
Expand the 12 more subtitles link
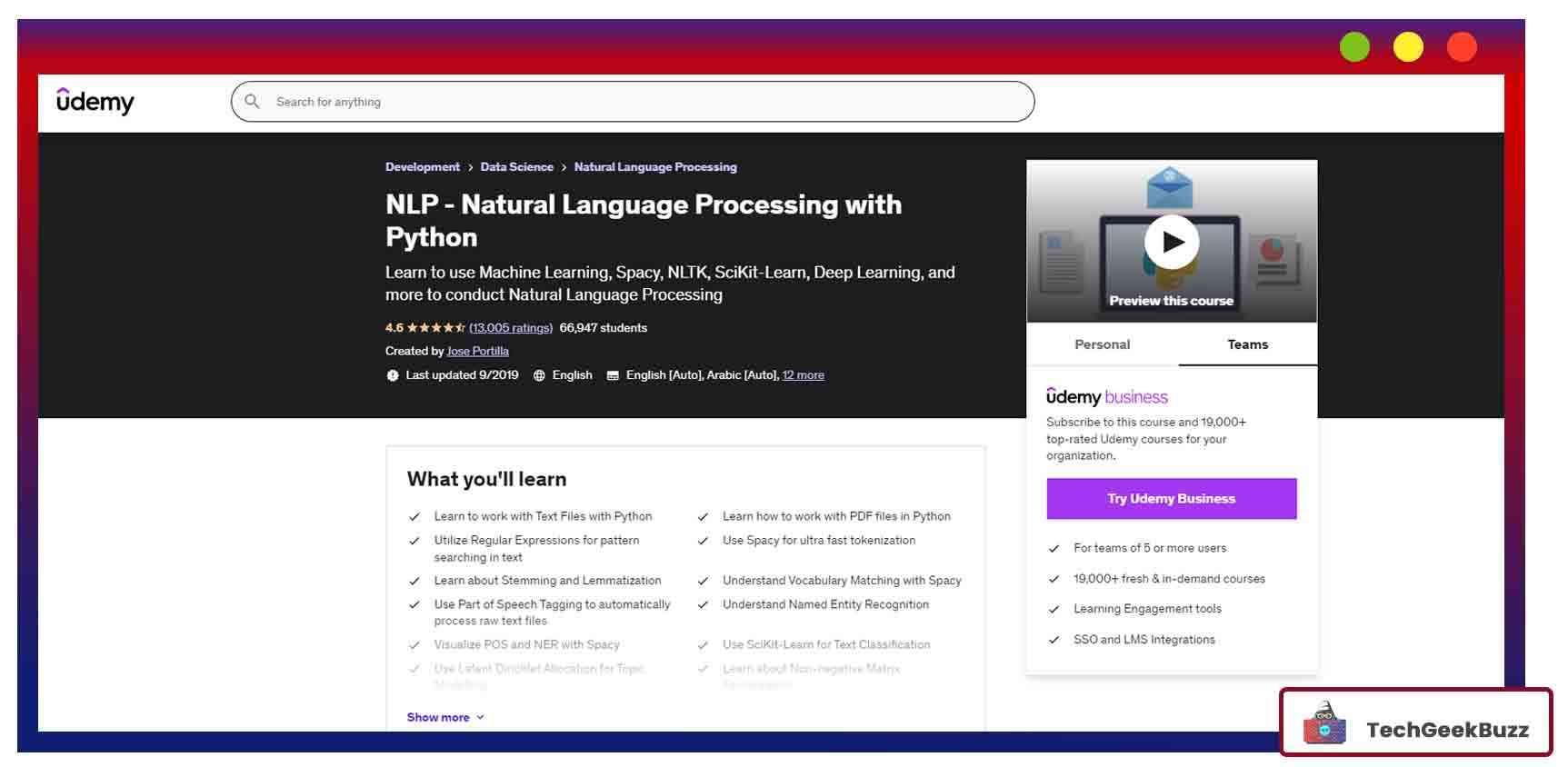[x=803, y=375]
